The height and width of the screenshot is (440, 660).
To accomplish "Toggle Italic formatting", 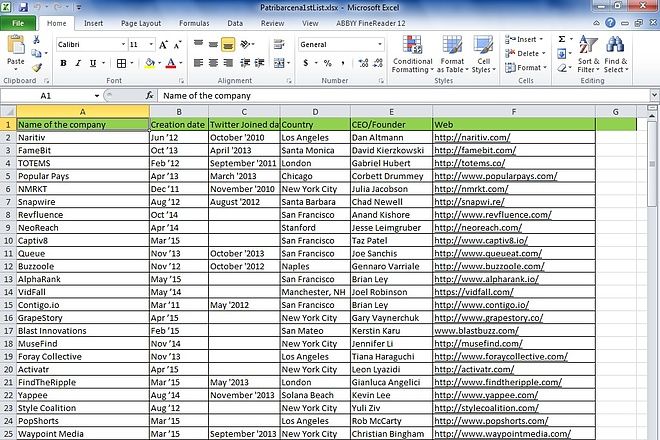I will pos(77,63).
